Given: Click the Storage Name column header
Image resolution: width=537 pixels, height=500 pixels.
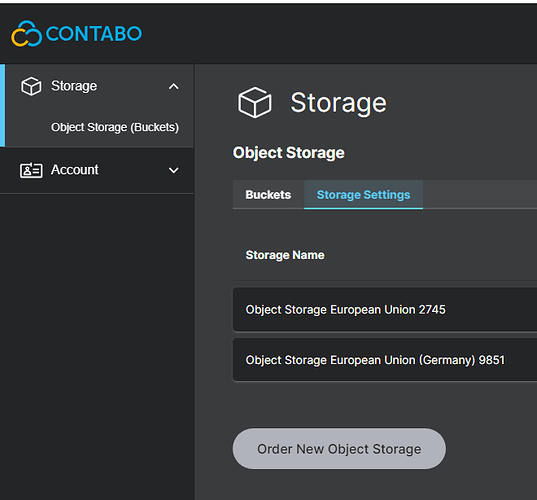Looking at the screenshot, I should [285, 255].
